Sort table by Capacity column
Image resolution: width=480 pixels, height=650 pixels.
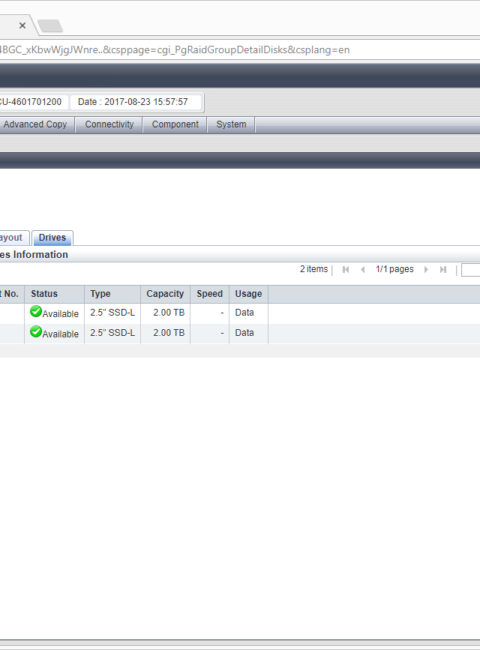pos(165,294)
